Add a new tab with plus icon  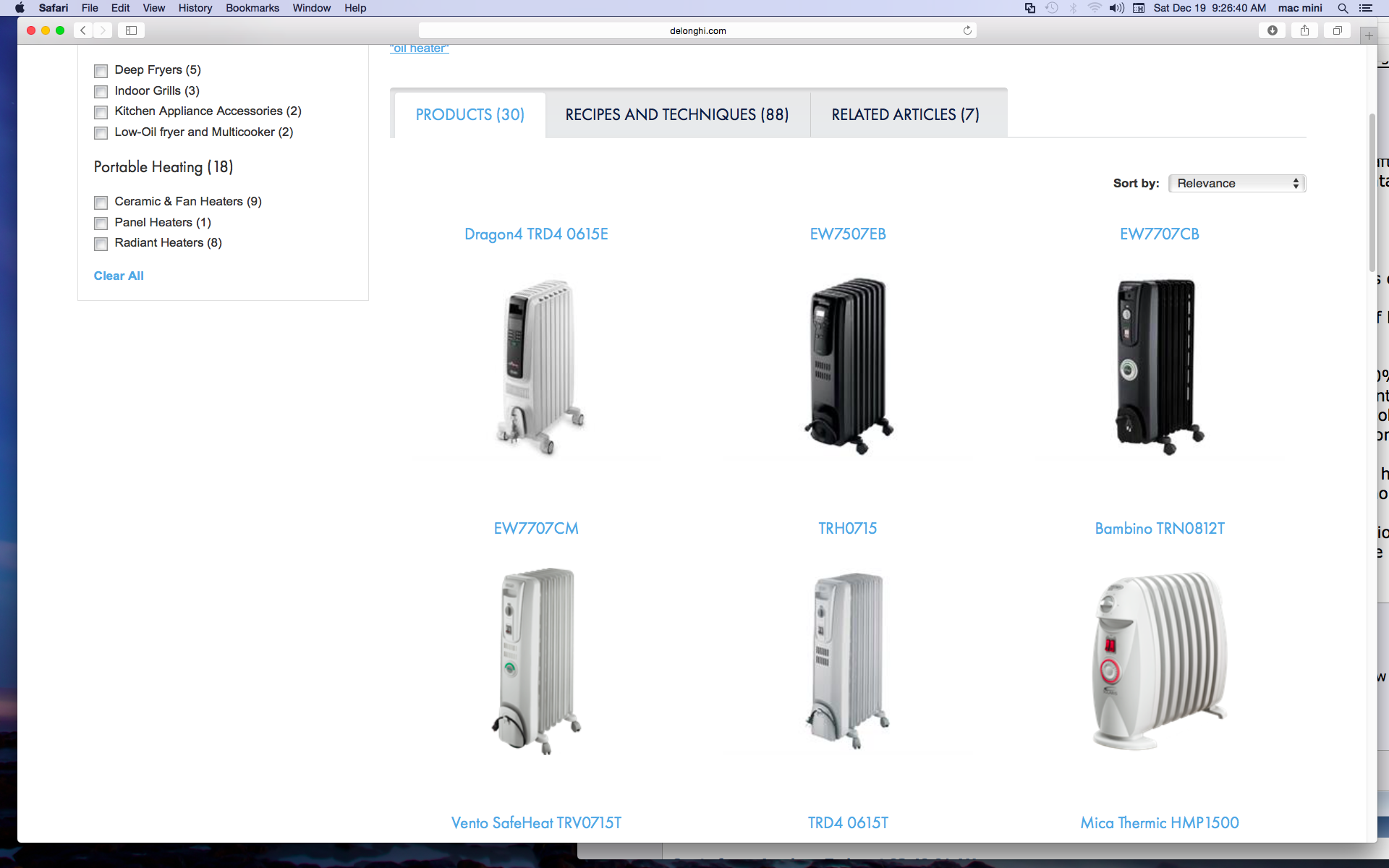click(x=1368, y=35)
